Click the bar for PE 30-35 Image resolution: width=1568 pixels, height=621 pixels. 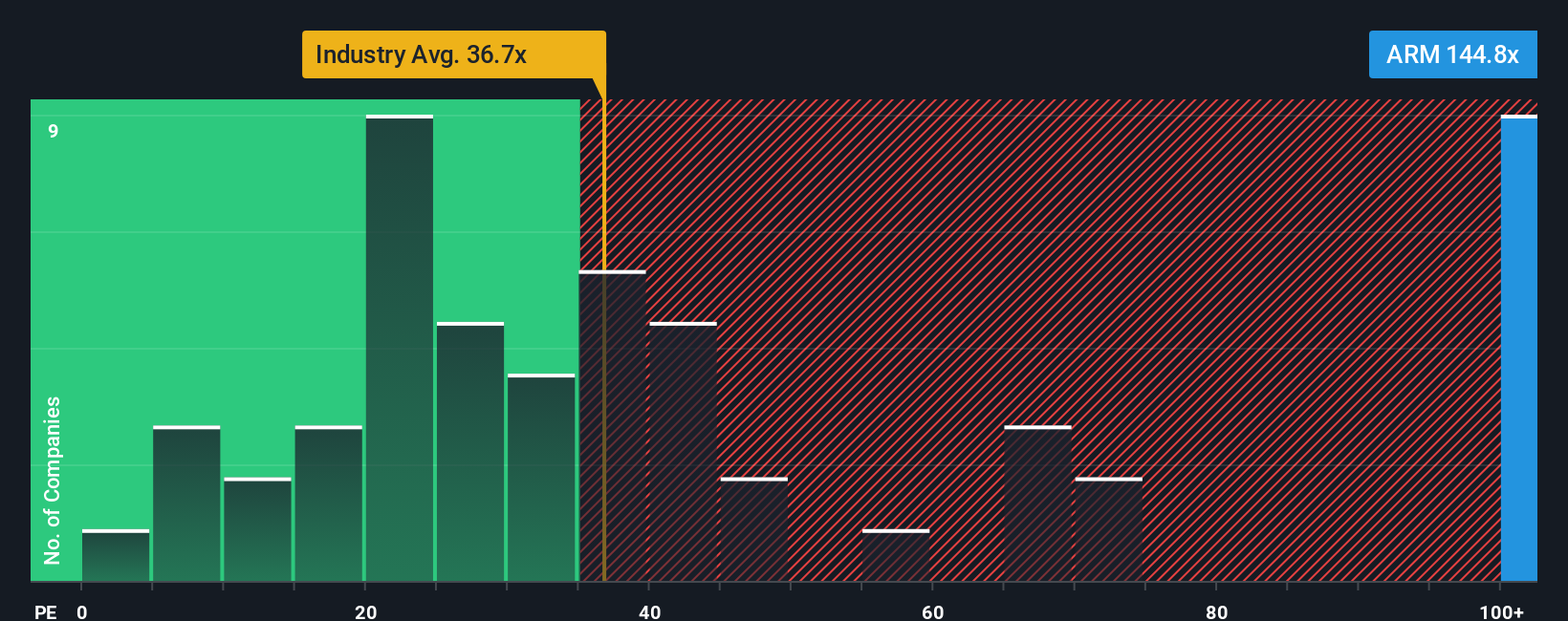tap(541, 478)
